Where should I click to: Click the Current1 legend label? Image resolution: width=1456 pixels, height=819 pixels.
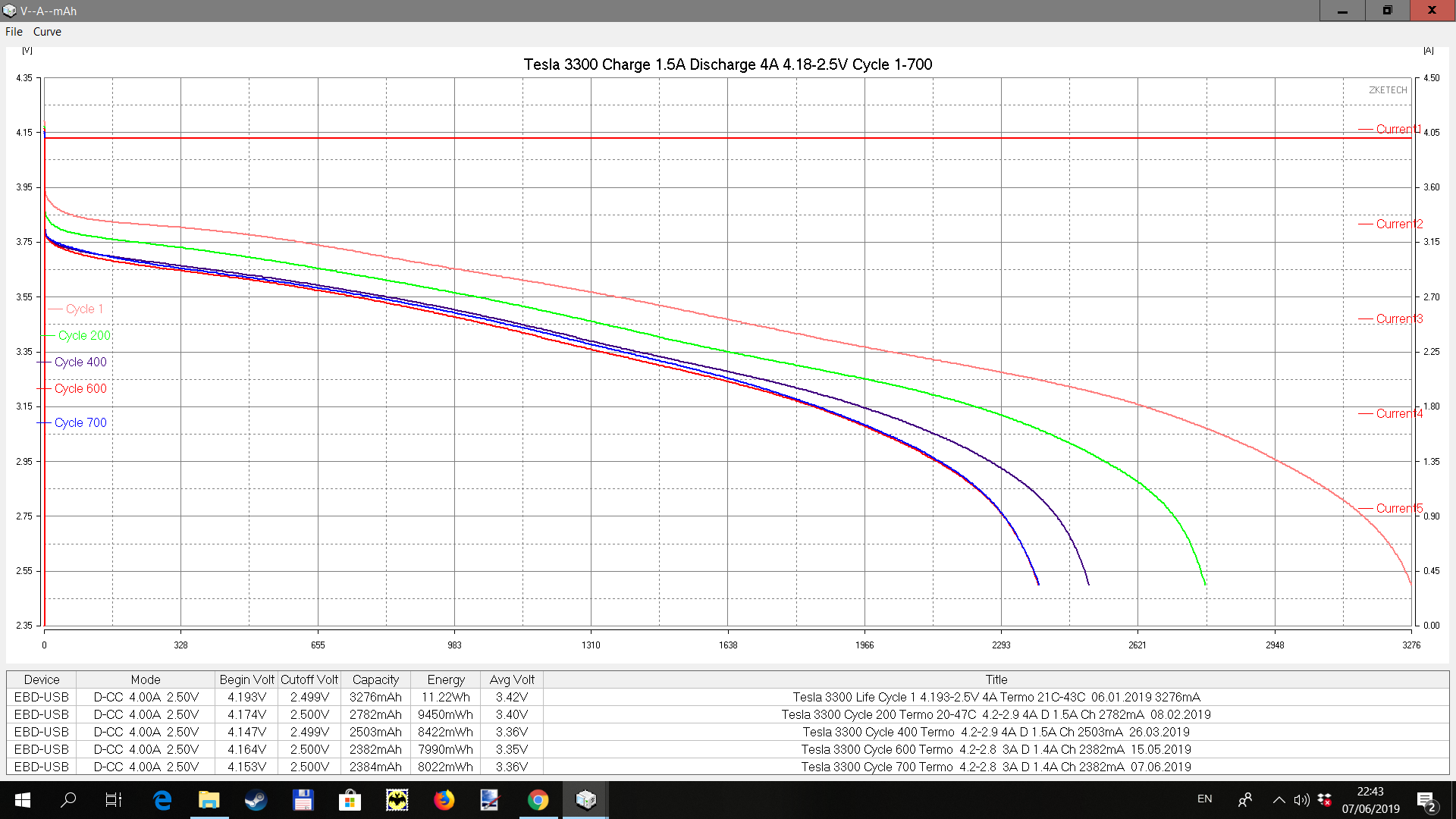[x=1398, y=129]
